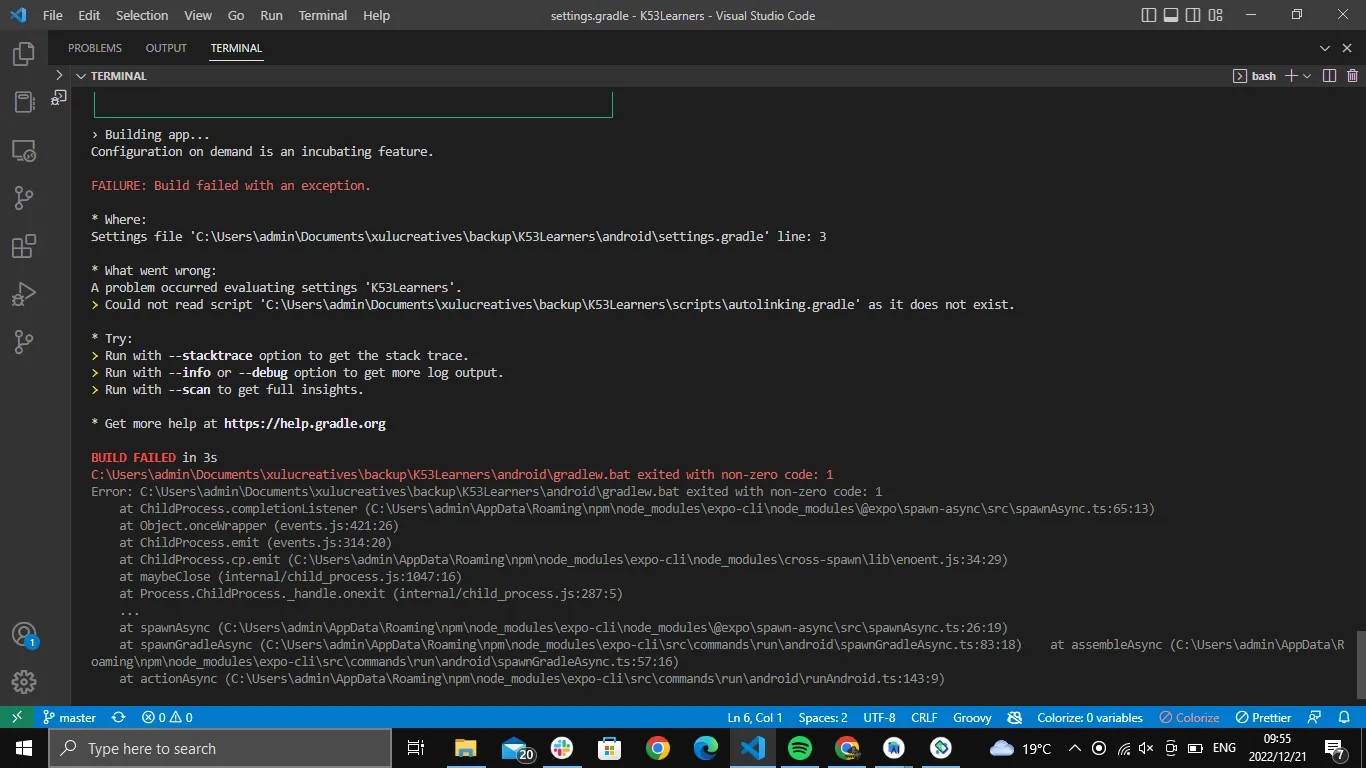The height and width of the screenshot is (768, 1366).
Task: Open Customize Layout options
Action: 1216,15
